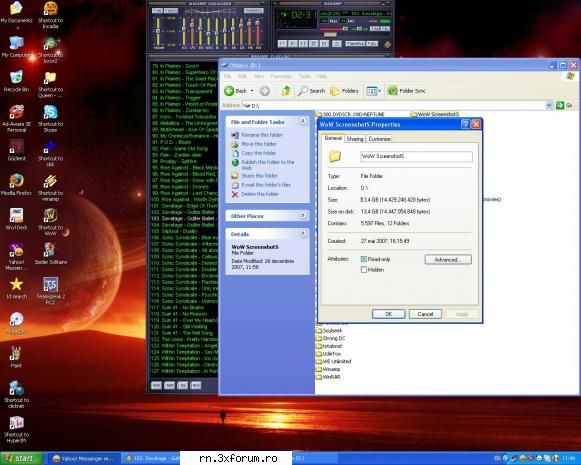Click the Delete this folder red X

click(235, 194)
